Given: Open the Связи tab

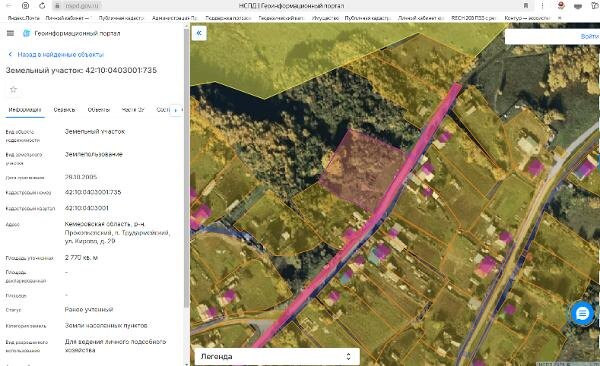Looking at the screenshot, I should [x=64, y=110].
